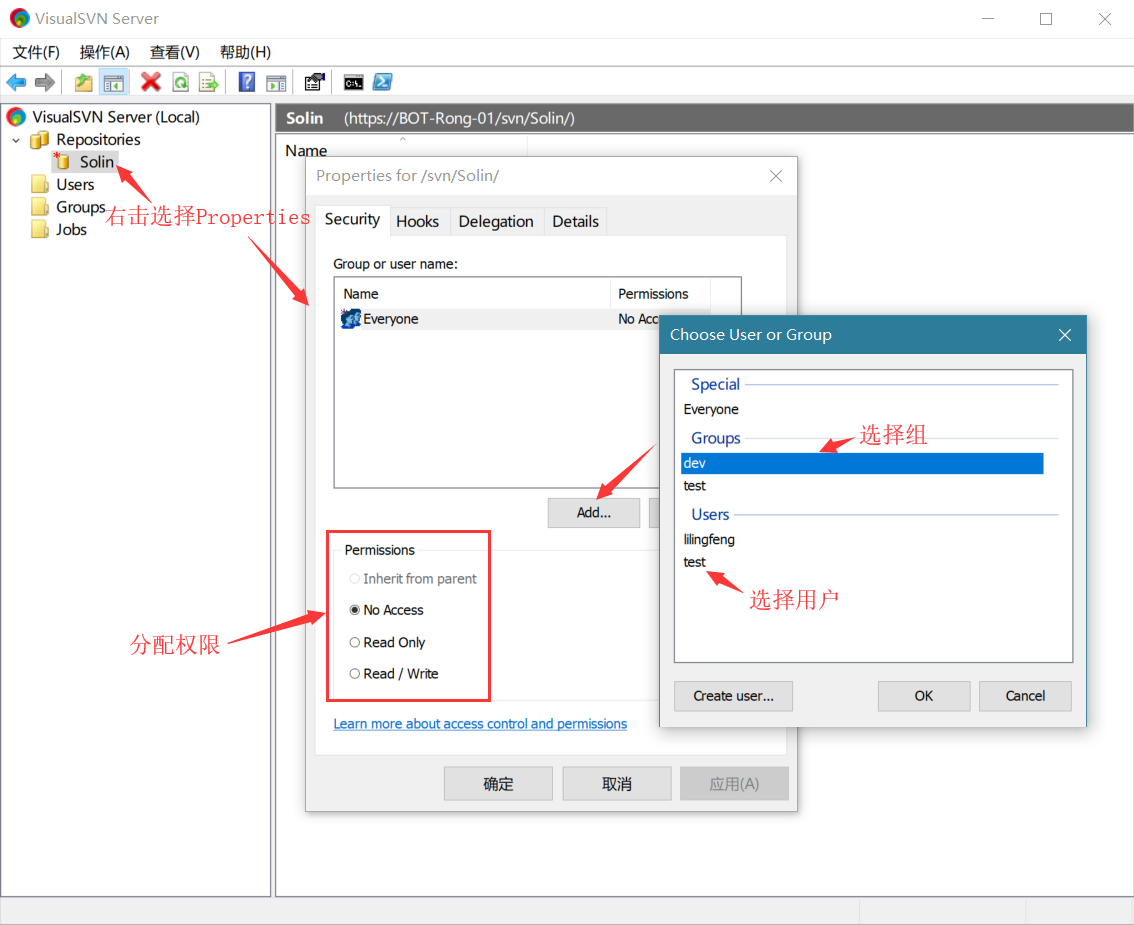Click the Add... button
This screenshot has width=1134, height=925.
pos(594,513)
